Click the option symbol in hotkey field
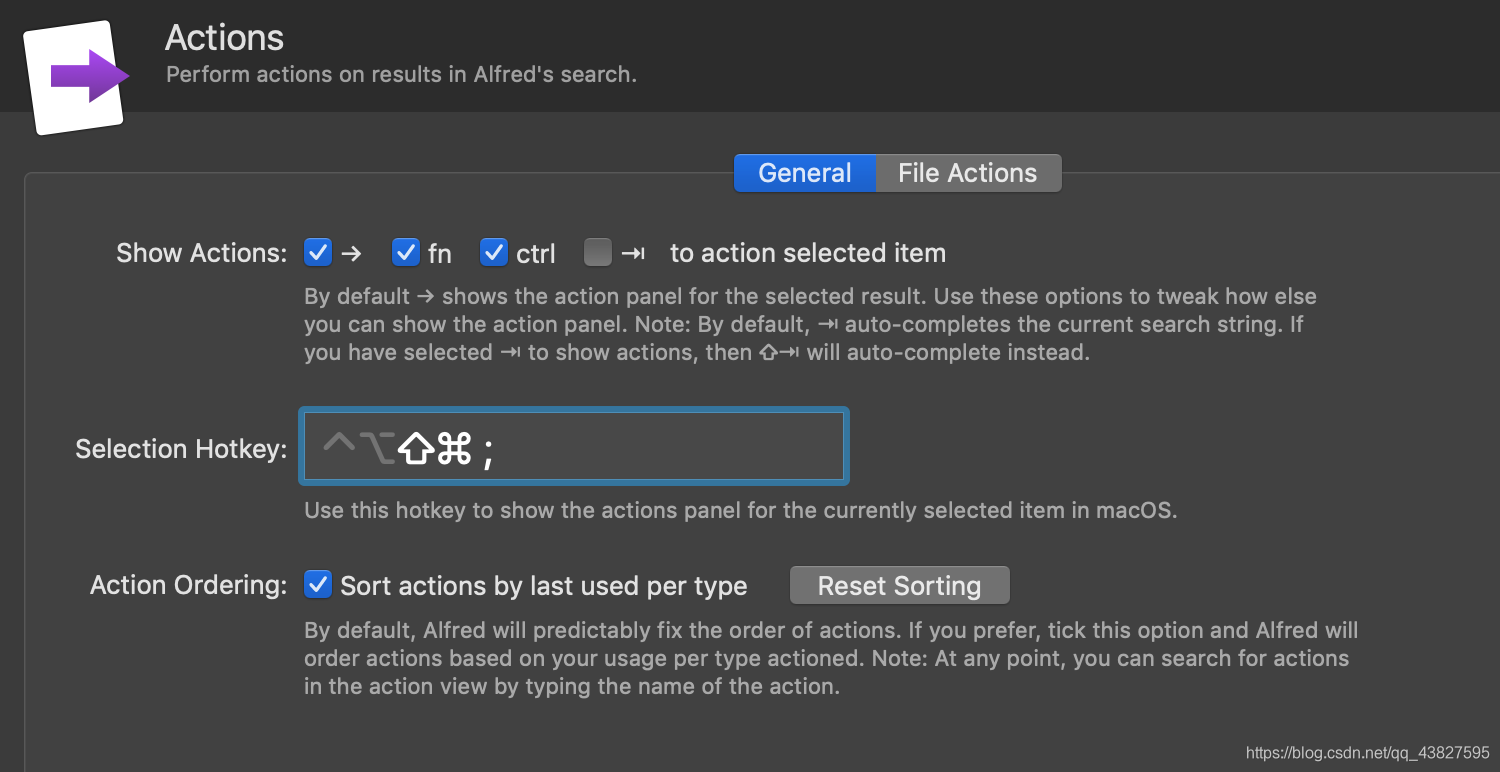1500x772 pixels. (x=377, y=449)
